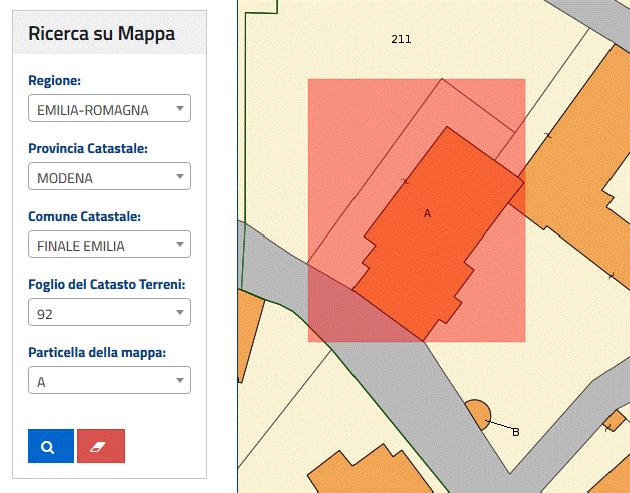This screenshot has width=630, height=493.
Task: Click the small orange building at bottom right
Action: click(612, 421)
